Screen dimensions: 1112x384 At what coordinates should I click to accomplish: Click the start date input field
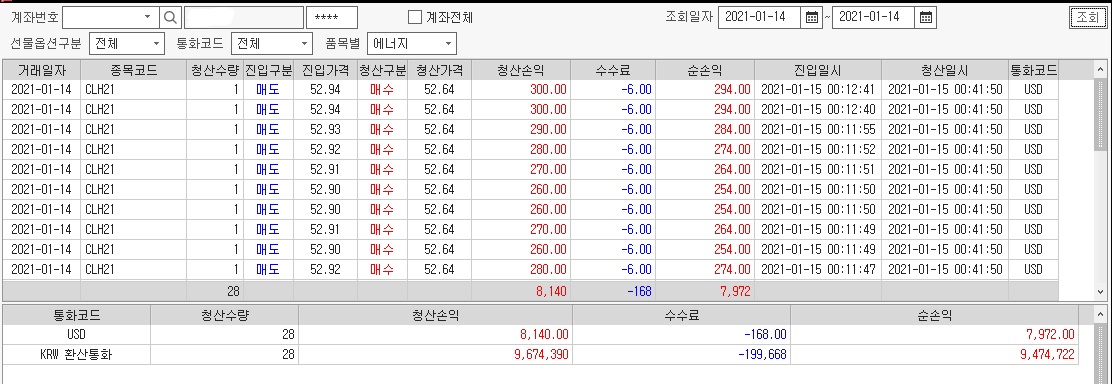(760, 18)
